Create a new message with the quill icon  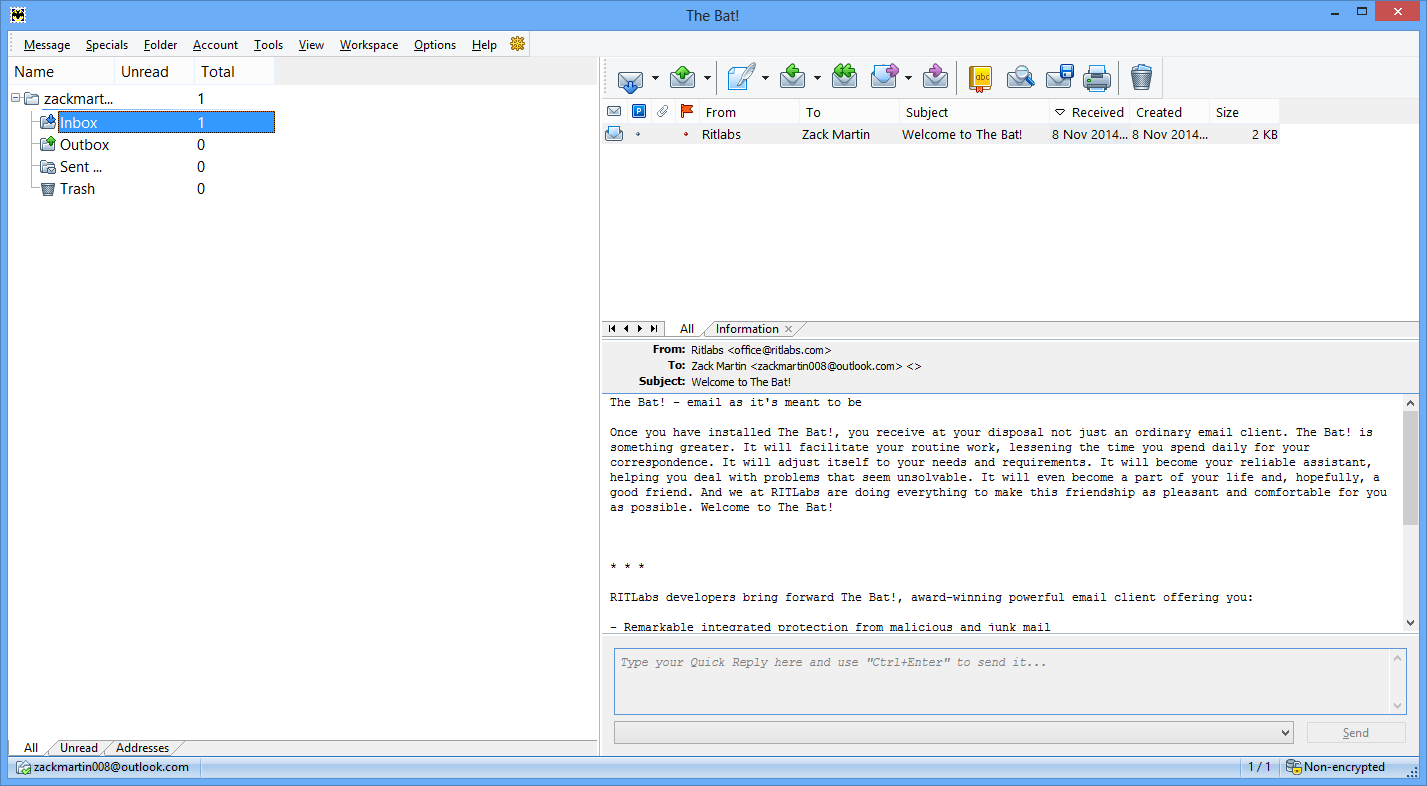(740, 78)
